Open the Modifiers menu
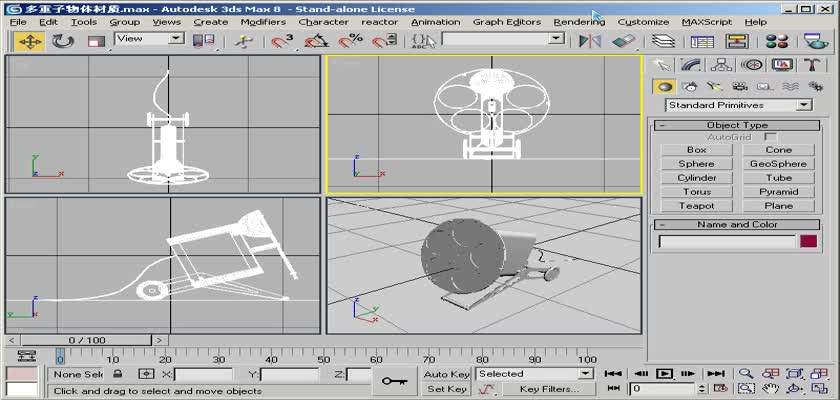 coord(263,21)
